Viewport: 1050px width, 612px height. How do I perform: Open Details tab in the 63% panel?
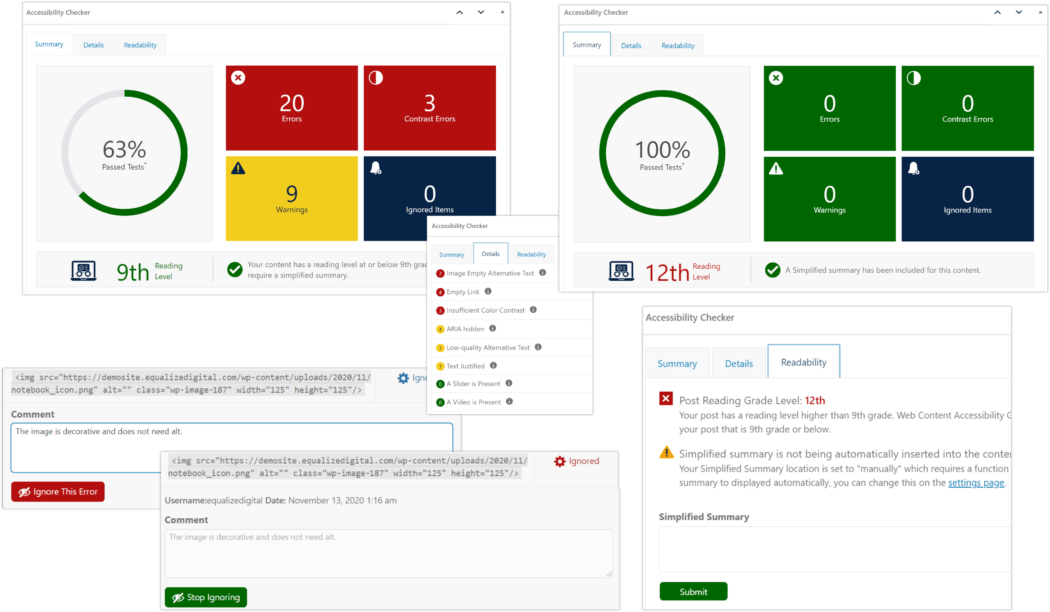coord(93,45)
